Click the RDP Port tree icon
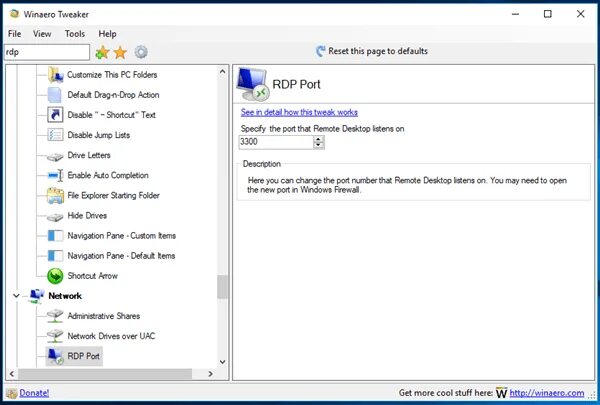Image resolution: width=600 pixels, height=405 pixels. (55, 356)
